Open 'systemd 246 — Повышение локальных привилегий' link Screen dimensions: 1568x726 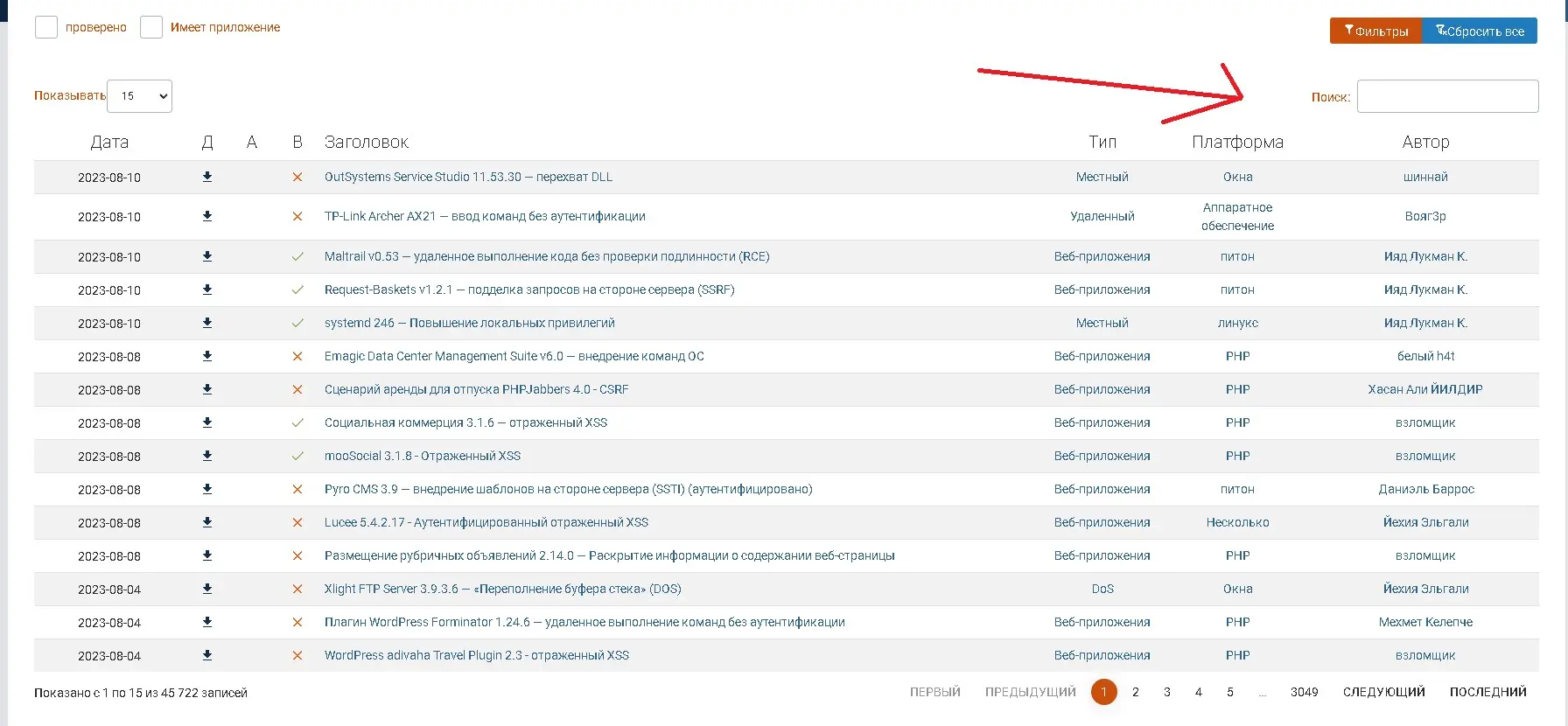pos(470,323)
